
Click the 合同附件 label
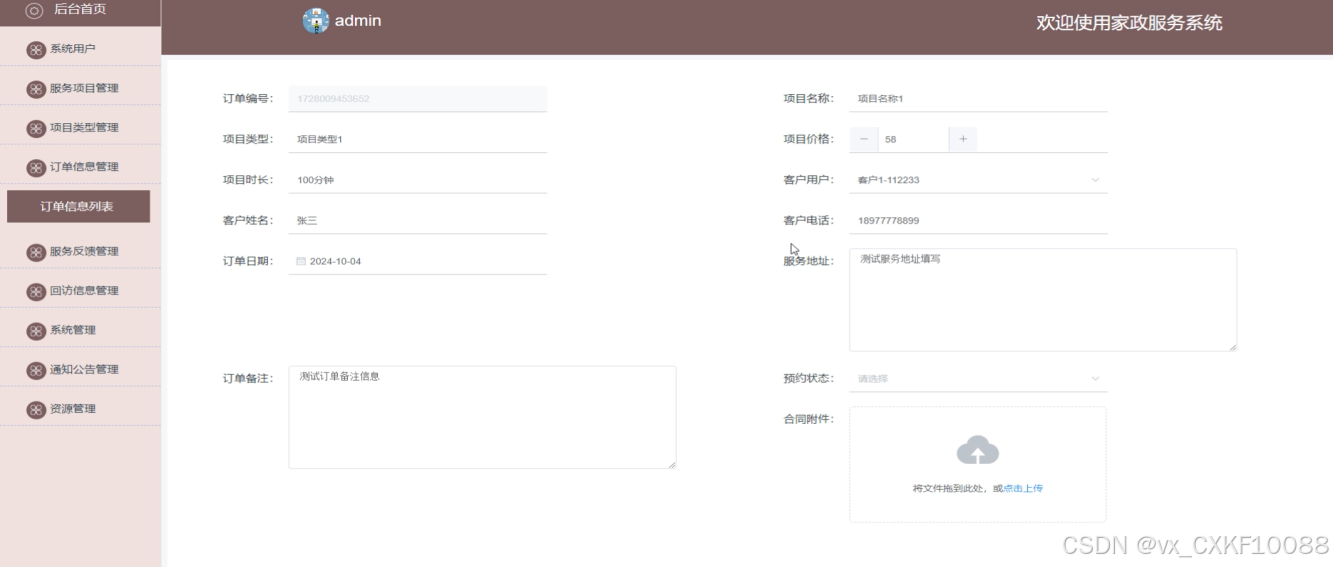808,419
